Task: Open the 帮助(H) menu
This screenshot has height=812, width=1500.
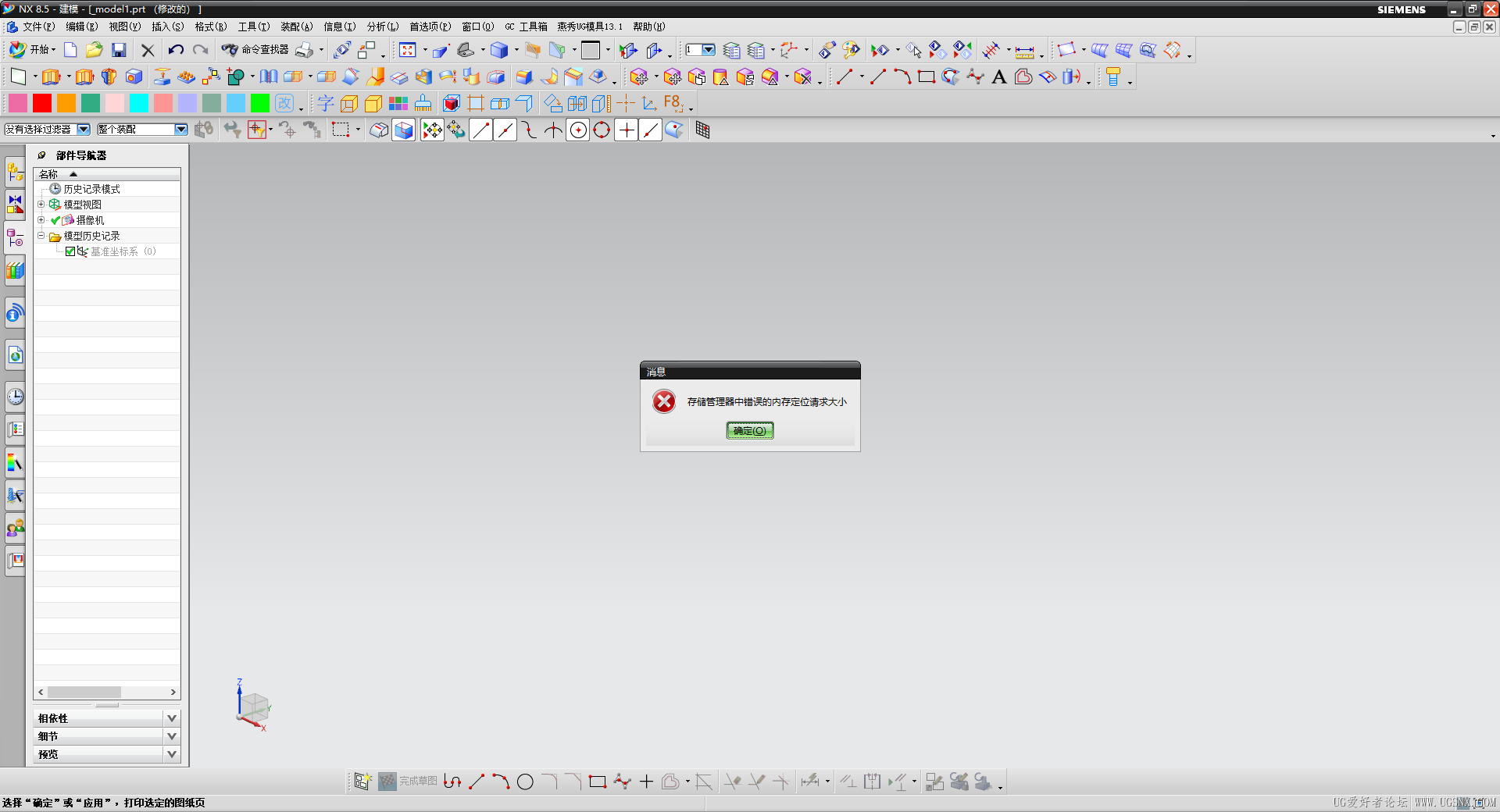Action: pyautogui.click(x=648, y=27)
